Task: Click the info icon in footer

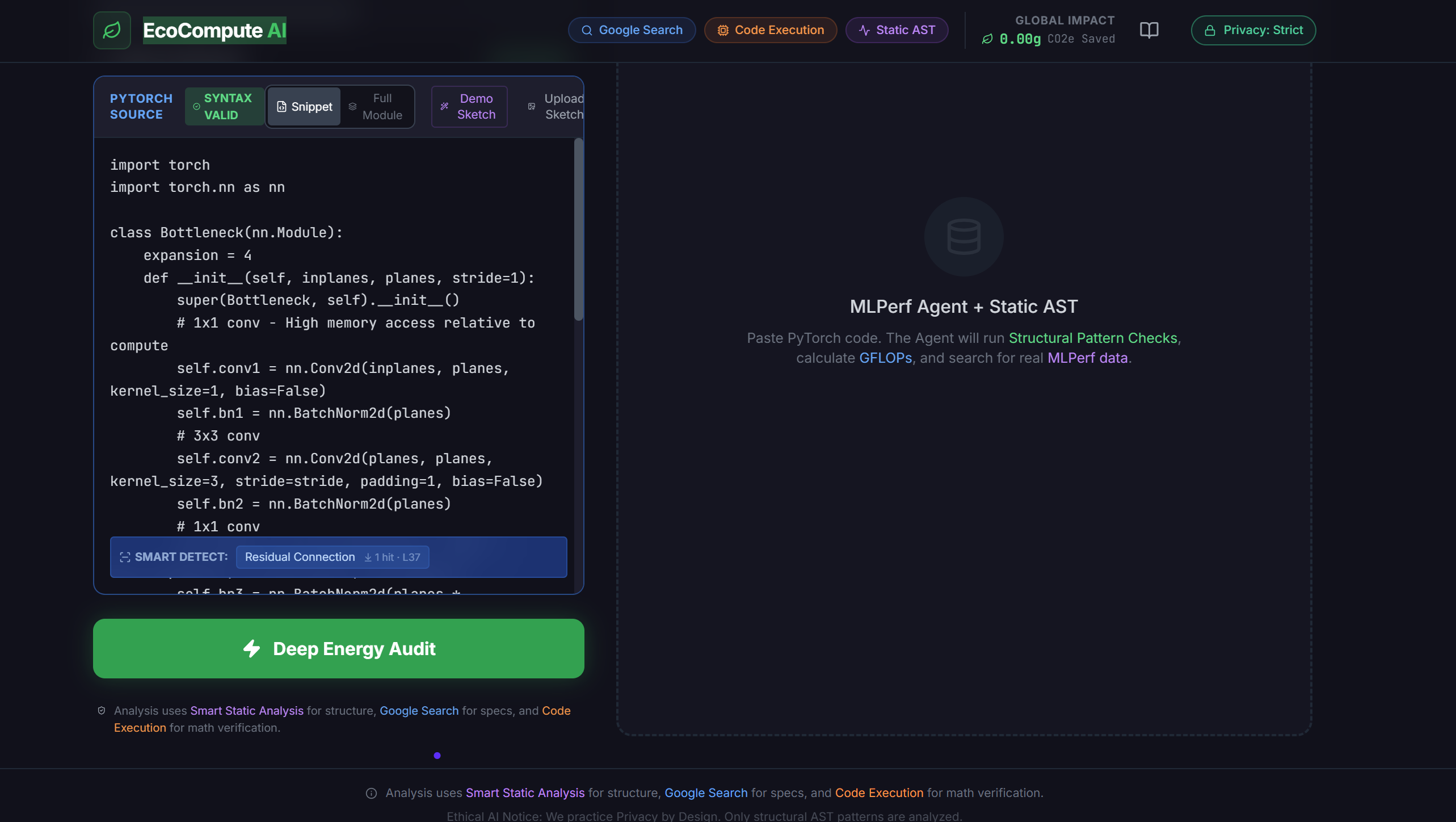Action: coord(371,793)
